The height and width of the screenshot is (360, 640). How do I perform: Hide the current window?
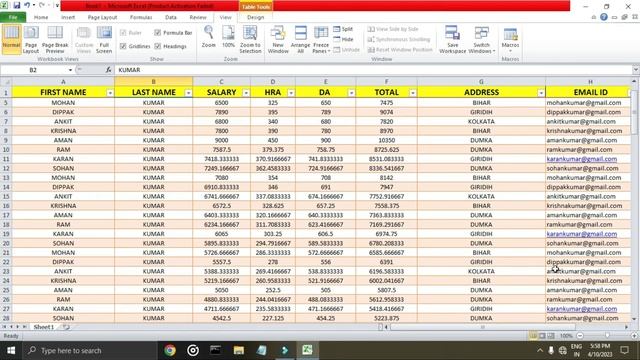click(343, 39)
